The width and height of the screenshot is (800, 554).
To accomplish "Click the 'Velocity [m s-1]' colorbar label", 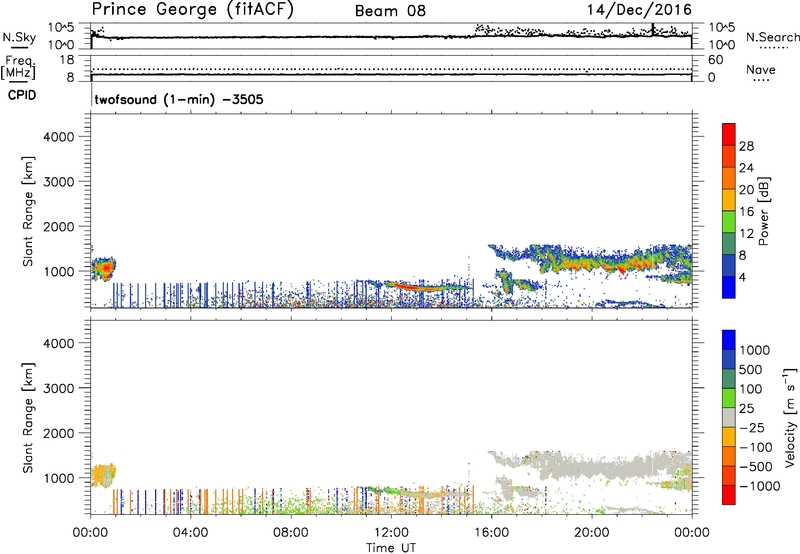I will [x=790, y=417].
